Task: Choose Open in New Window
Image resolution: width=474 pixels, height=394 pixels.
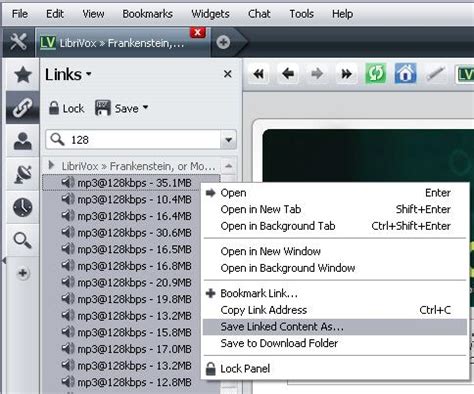Action: point(335,251)
